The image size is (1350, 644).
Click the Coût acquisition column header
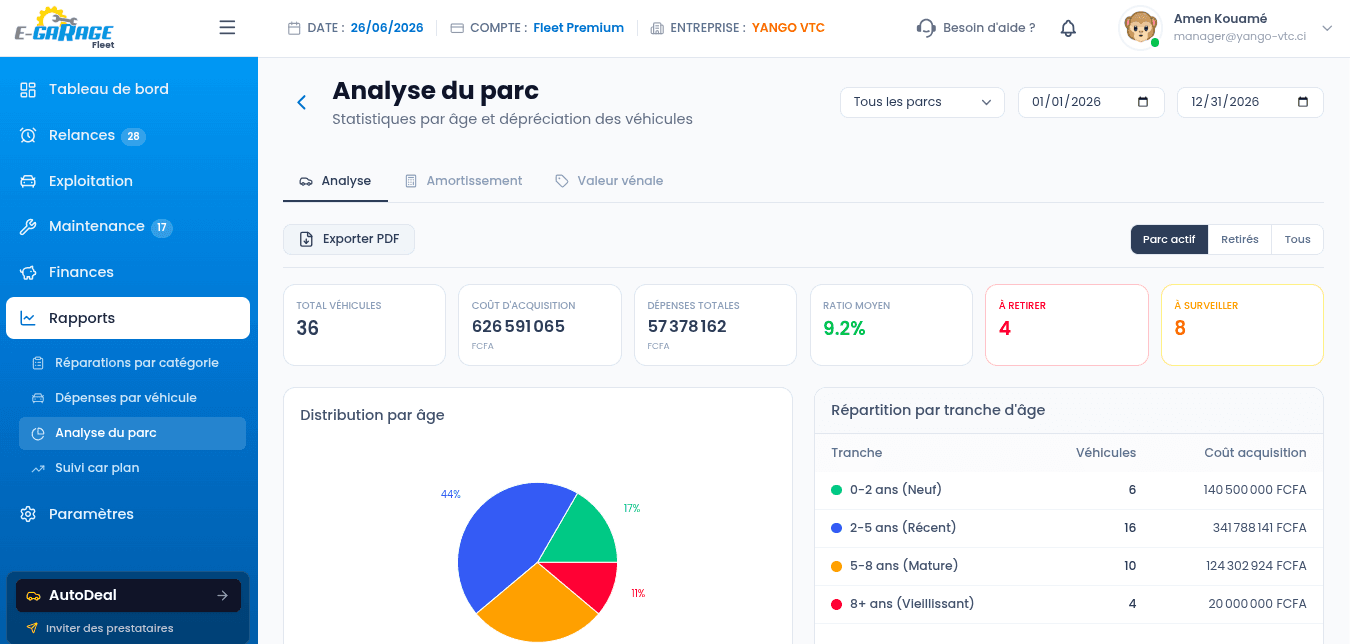1255,453
